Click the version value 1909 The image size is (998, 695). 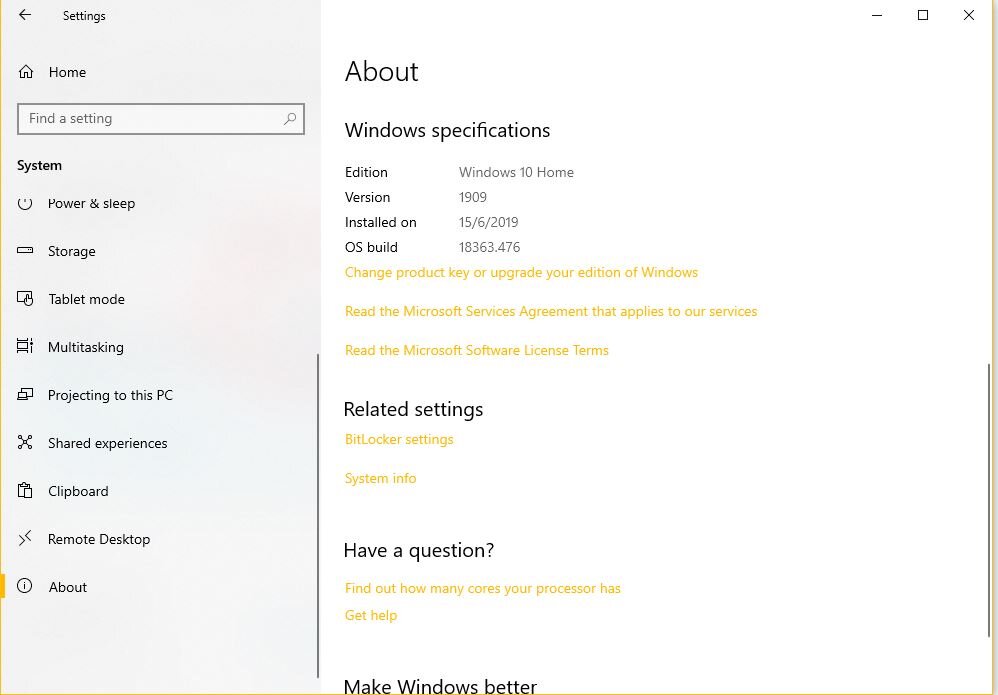[473, 197]
